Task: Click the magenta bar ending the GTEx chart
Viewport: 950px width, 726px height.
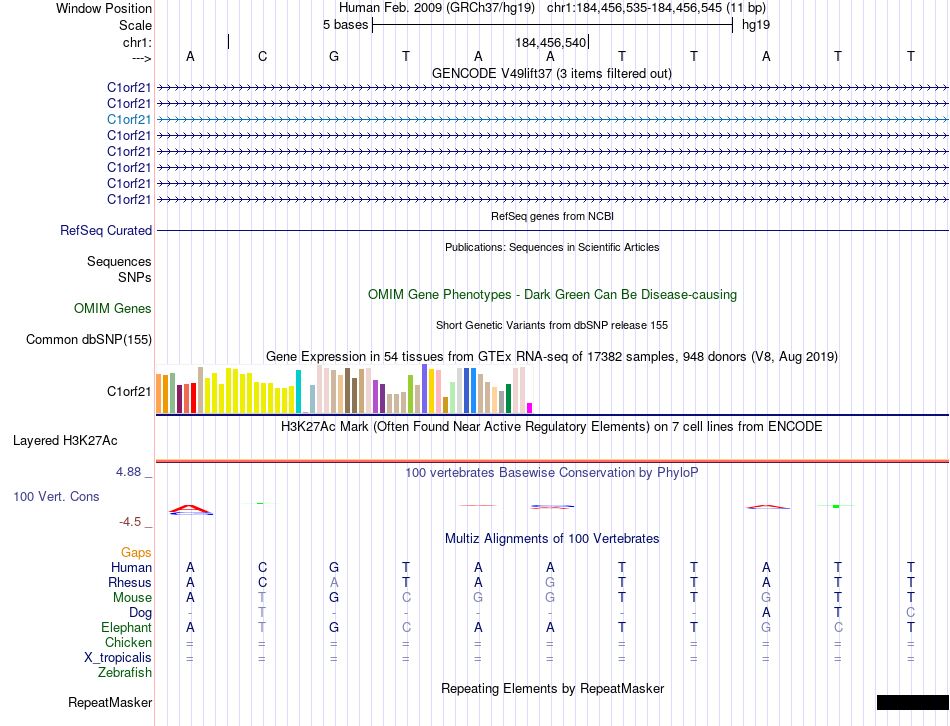Action: [530, 408]
